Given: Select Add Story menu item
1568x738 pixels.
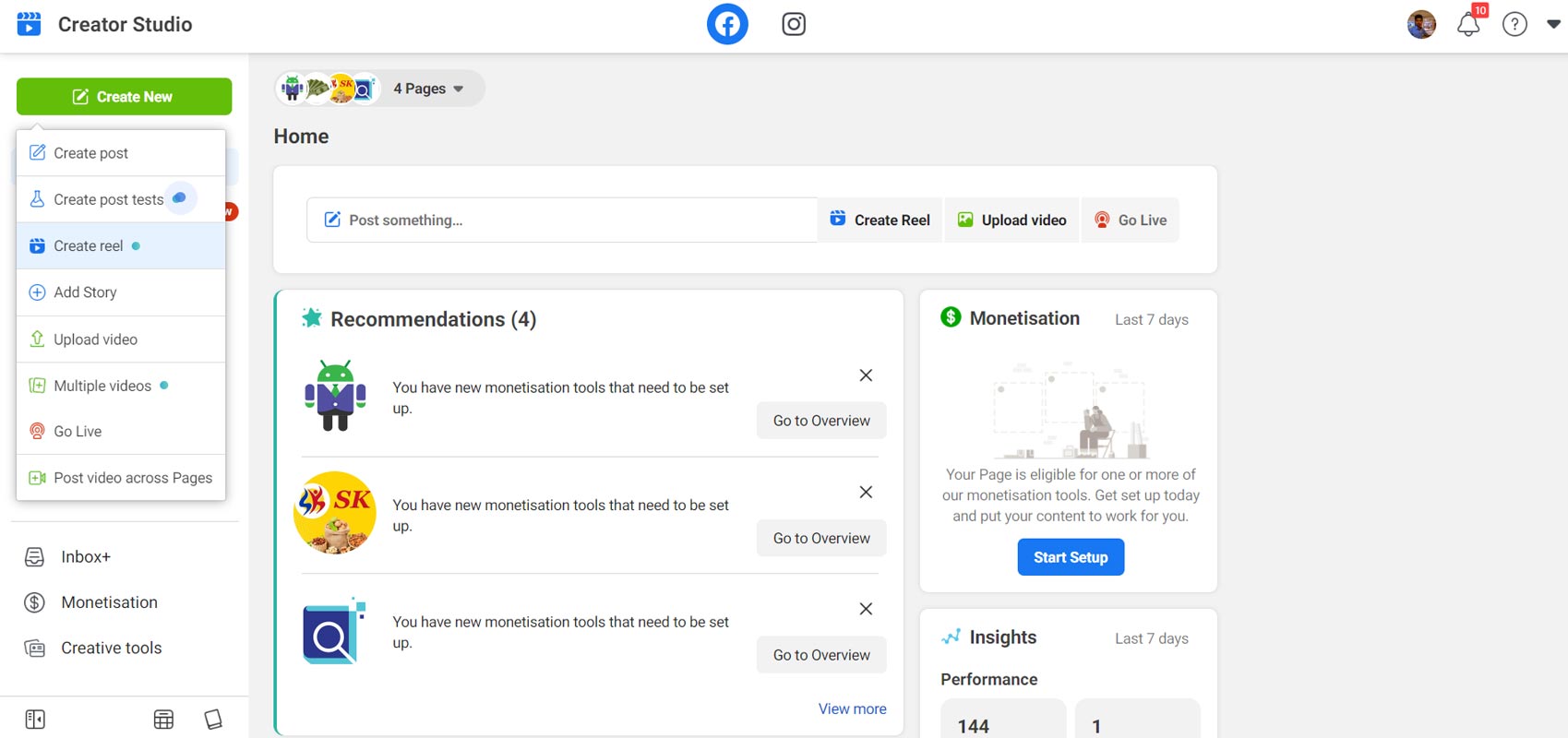Looking at the screenshot, I should click(x=121, y=292).
